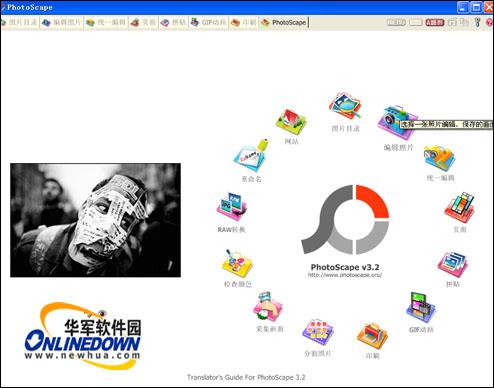Open the 网站 website house icon
The width and height of the screenshot is (494, 388).
(x=291, y=121)
